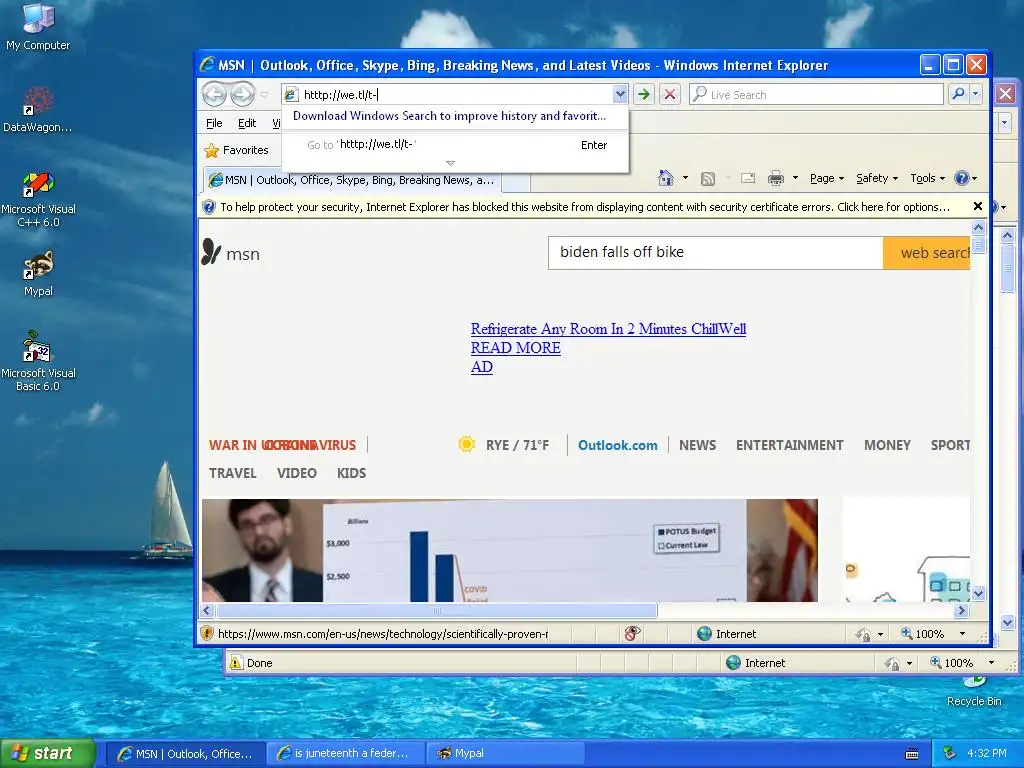Image resolution: width=1024 pixels, height=768 pixels.
Task: Open the Edit menu
Action: (x=247, y=123)
